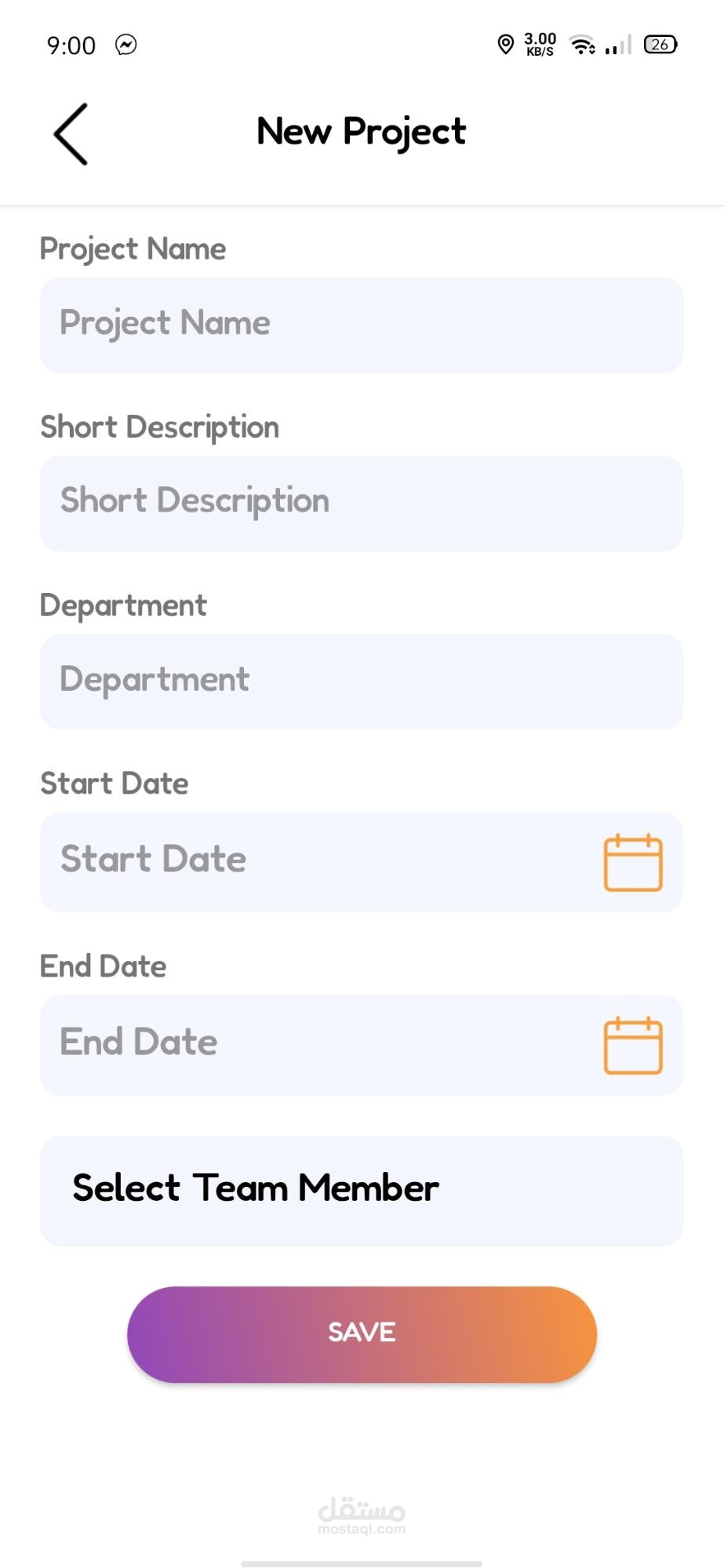Tap the battery level indicator
Screen dimensions: 724x1568
(660, 45)
